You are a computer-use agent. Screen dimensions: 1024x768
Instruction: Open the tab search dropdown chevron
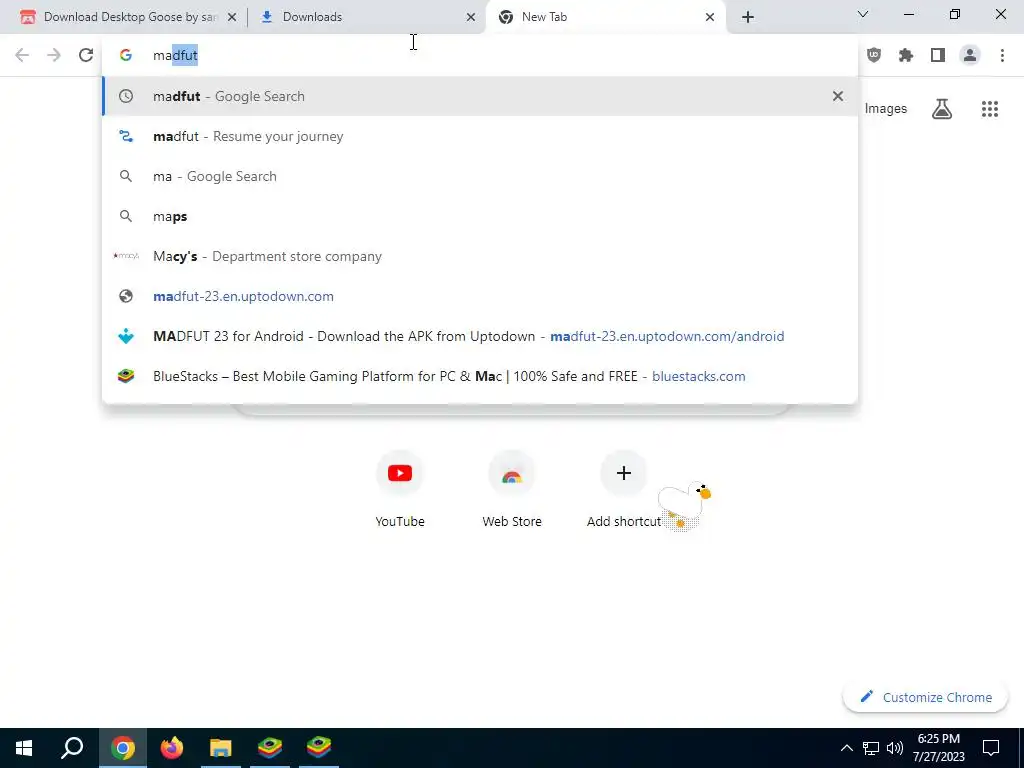click(863, 14)
